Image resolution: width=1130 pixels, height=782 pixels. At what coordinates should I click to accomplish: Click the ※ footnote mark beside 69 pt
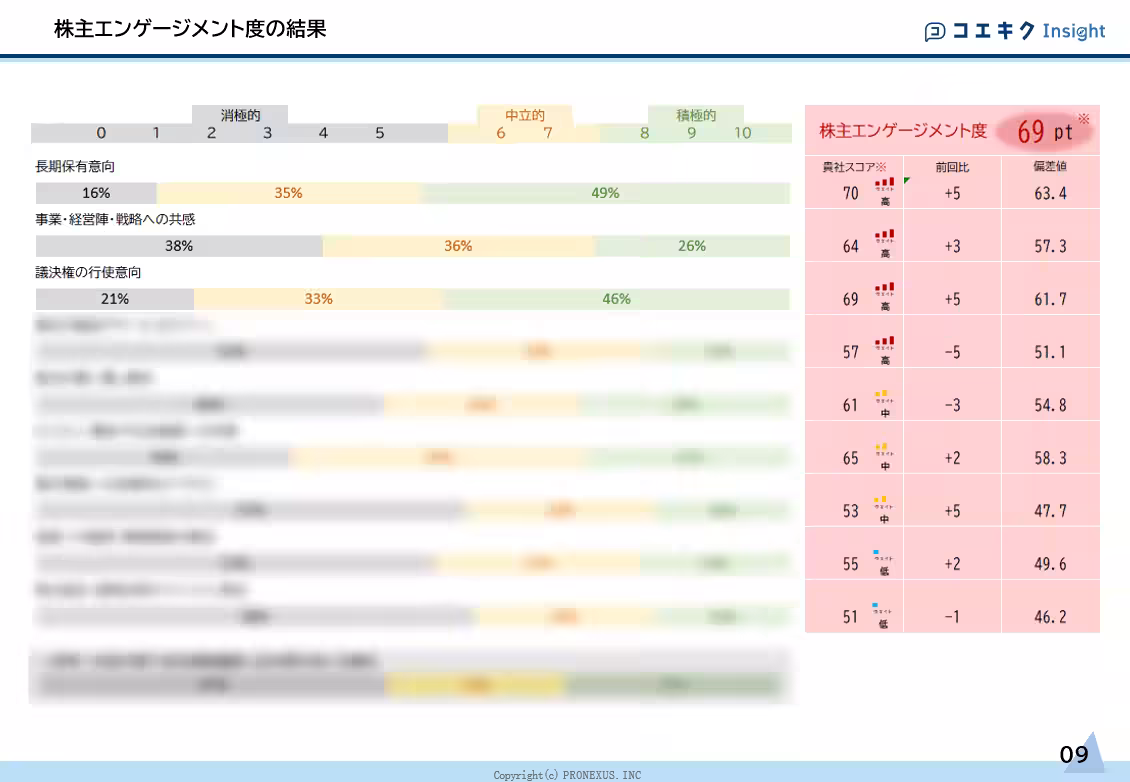tap(1085, 119)
